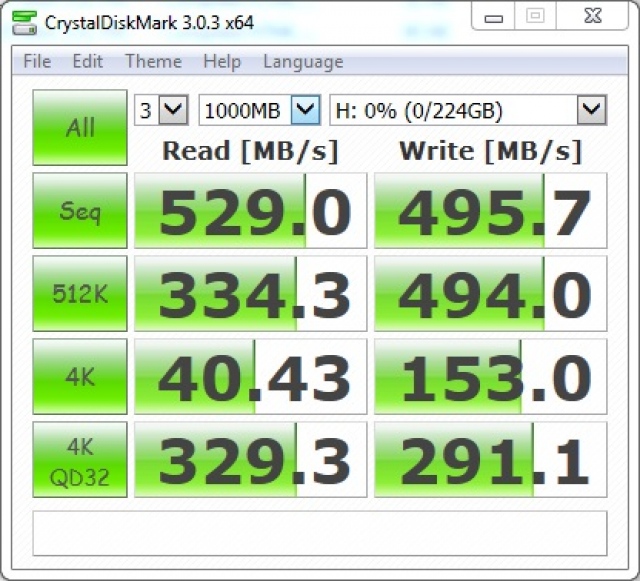Start the 4K QD32 benchmark test

(80, 460)
